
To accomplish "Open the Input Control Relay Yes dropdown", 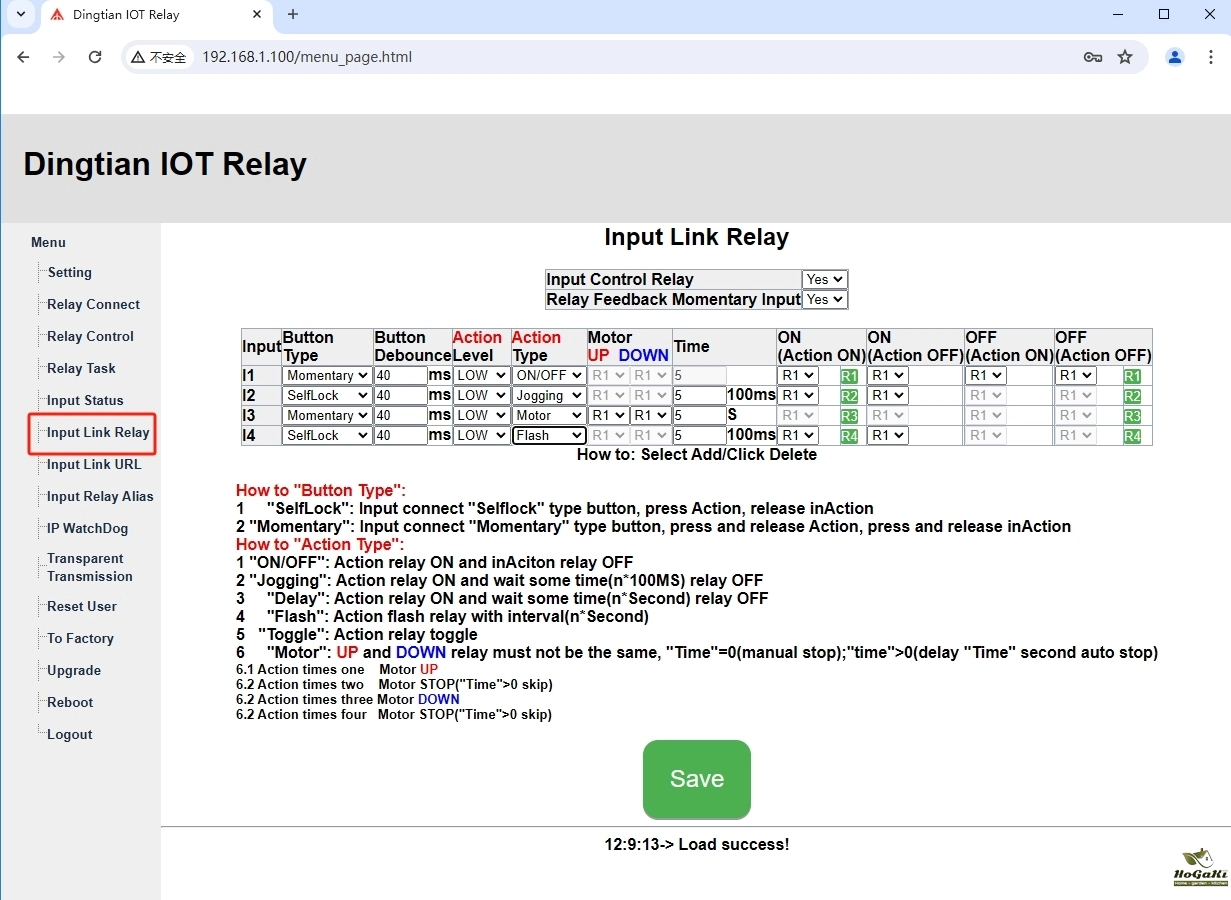I will click(824, 280).
